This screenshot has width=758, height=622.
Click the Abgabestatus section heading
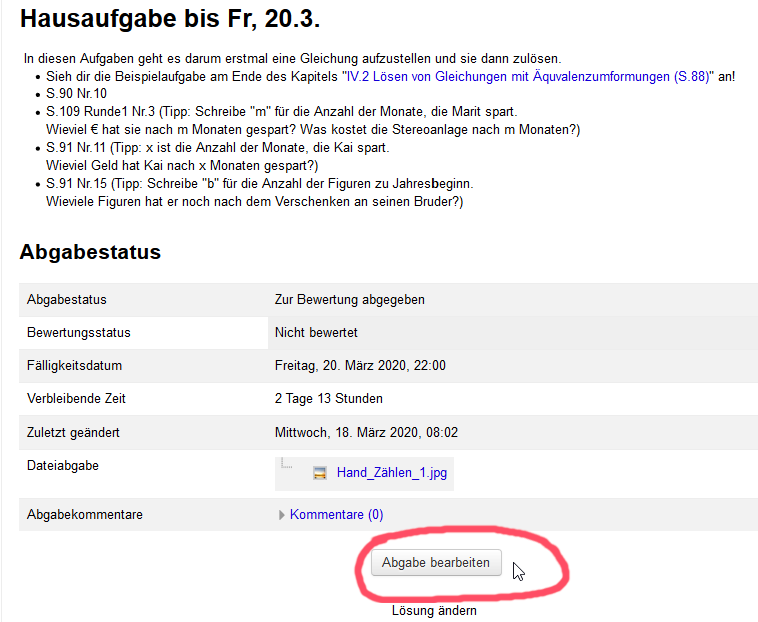tap(90, 252)
